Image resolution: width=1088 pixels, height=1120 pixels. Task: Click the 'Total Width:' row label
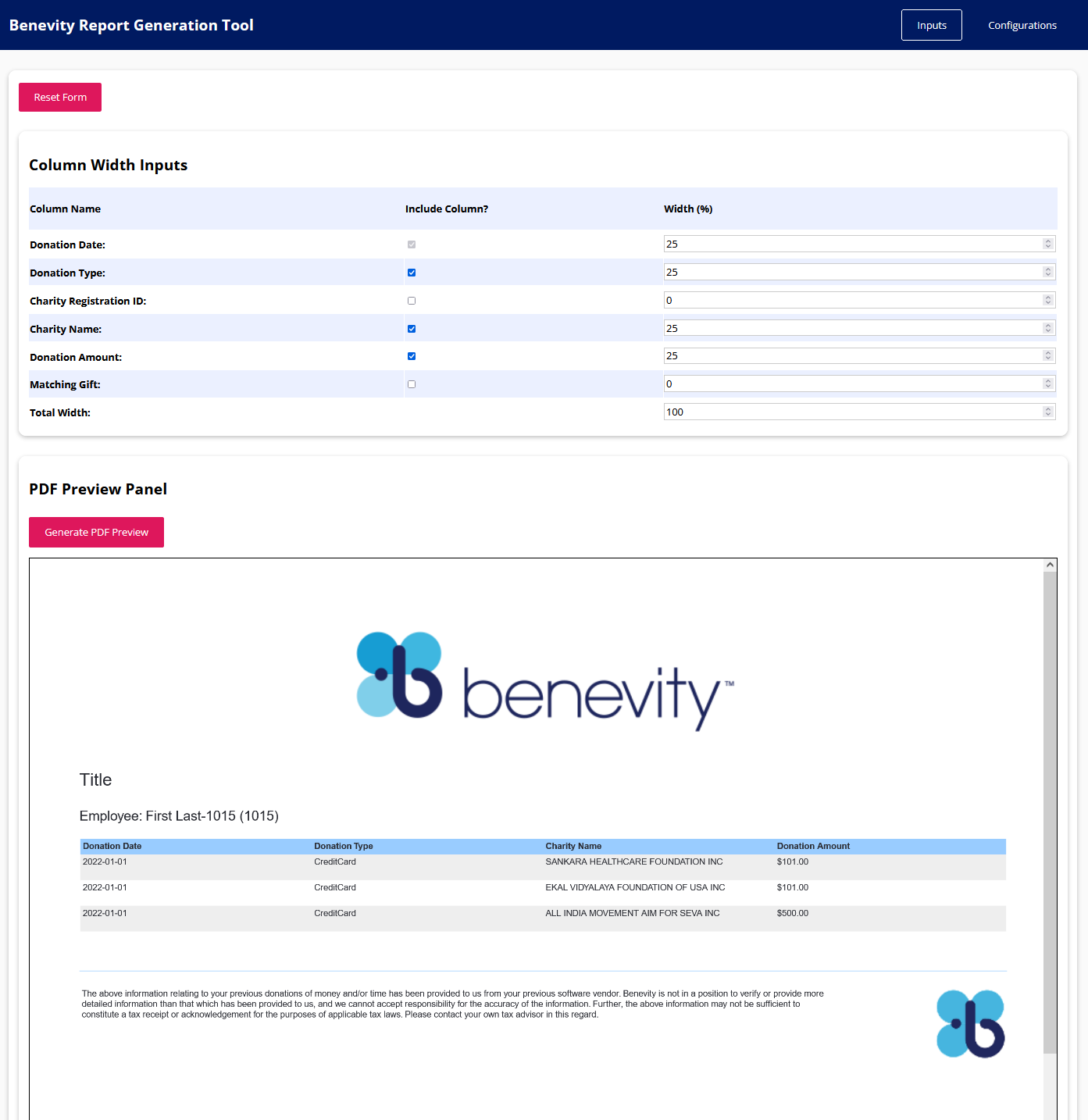pos(60,412)
